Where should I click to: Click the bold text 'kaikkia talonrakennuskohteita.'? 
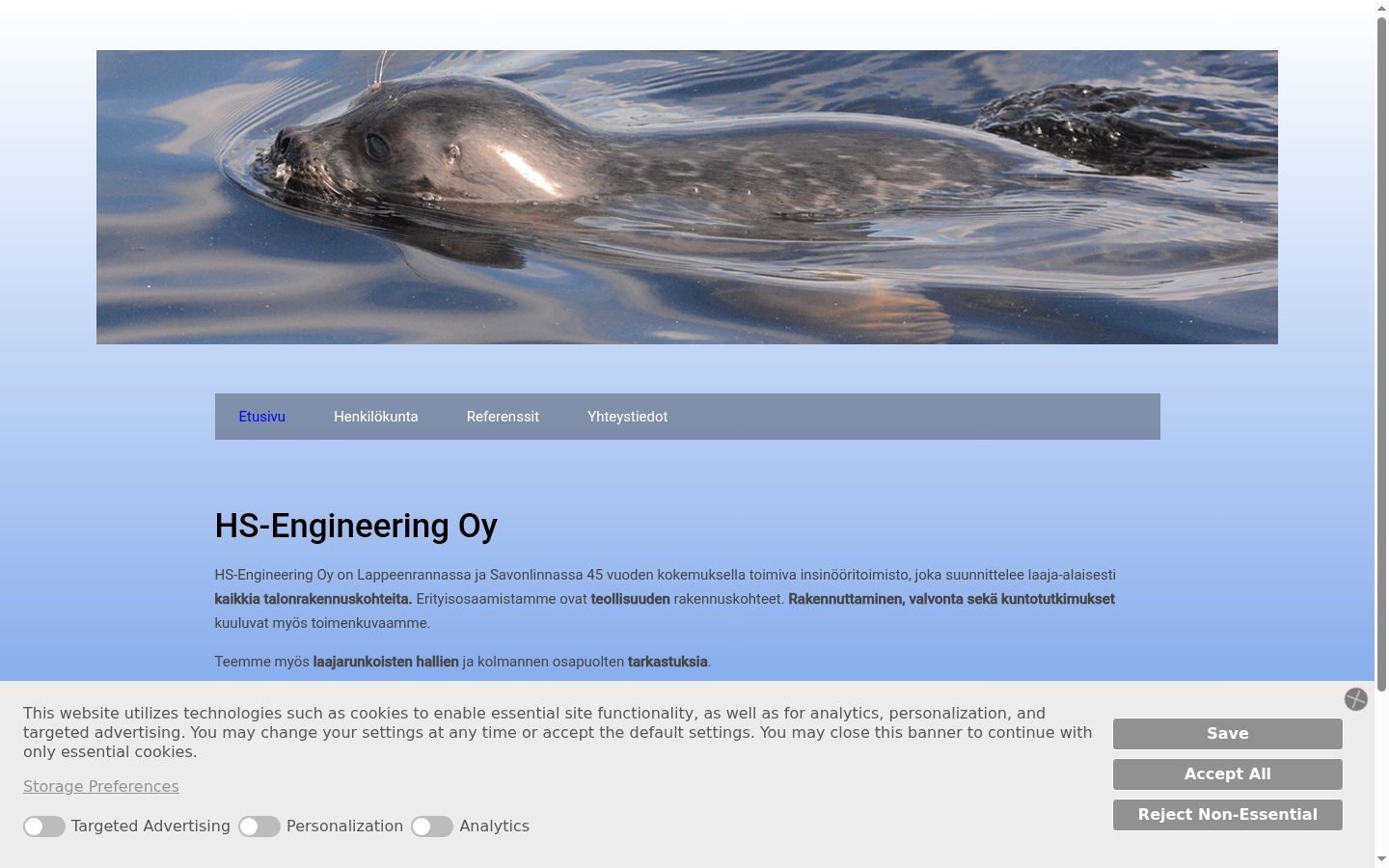pos(313,599)
